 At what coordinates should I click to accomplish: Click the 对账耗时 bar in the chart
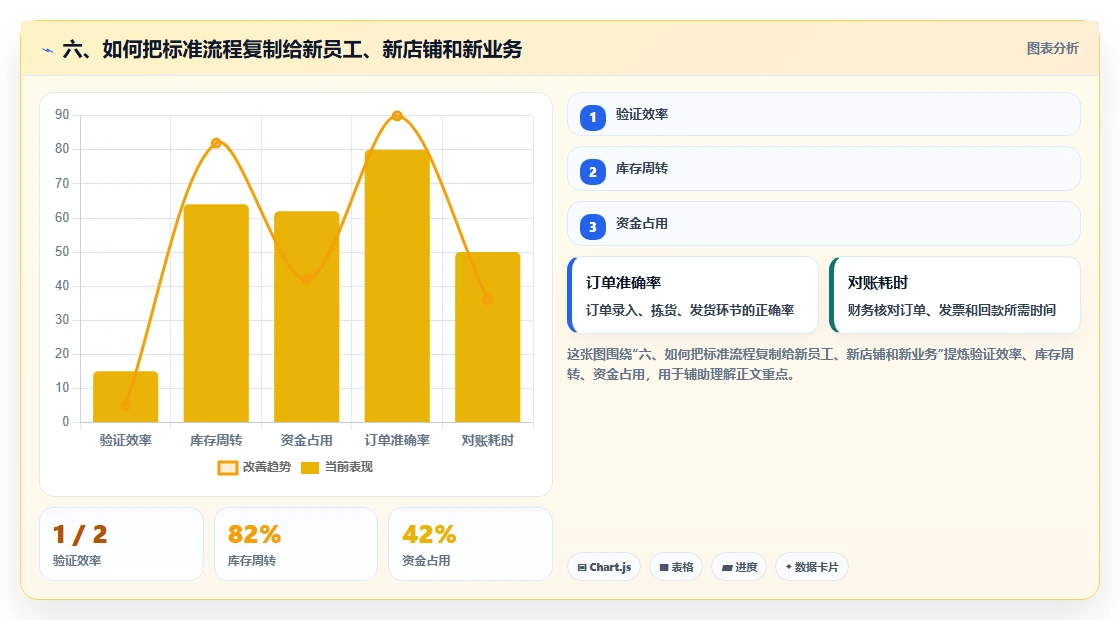click(488, 337)
